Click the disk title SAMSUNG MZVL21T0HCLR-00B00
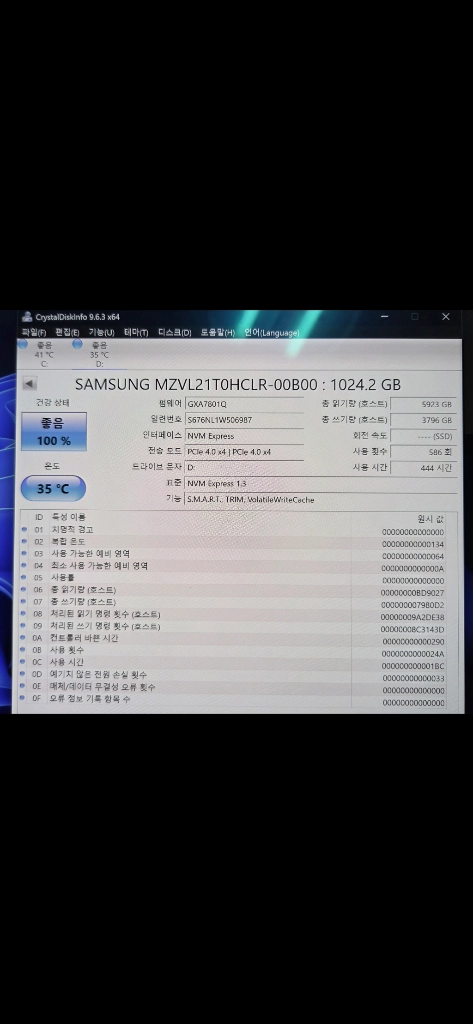Viewport: 473px width, 1024px height. click(x=238, y=384)
